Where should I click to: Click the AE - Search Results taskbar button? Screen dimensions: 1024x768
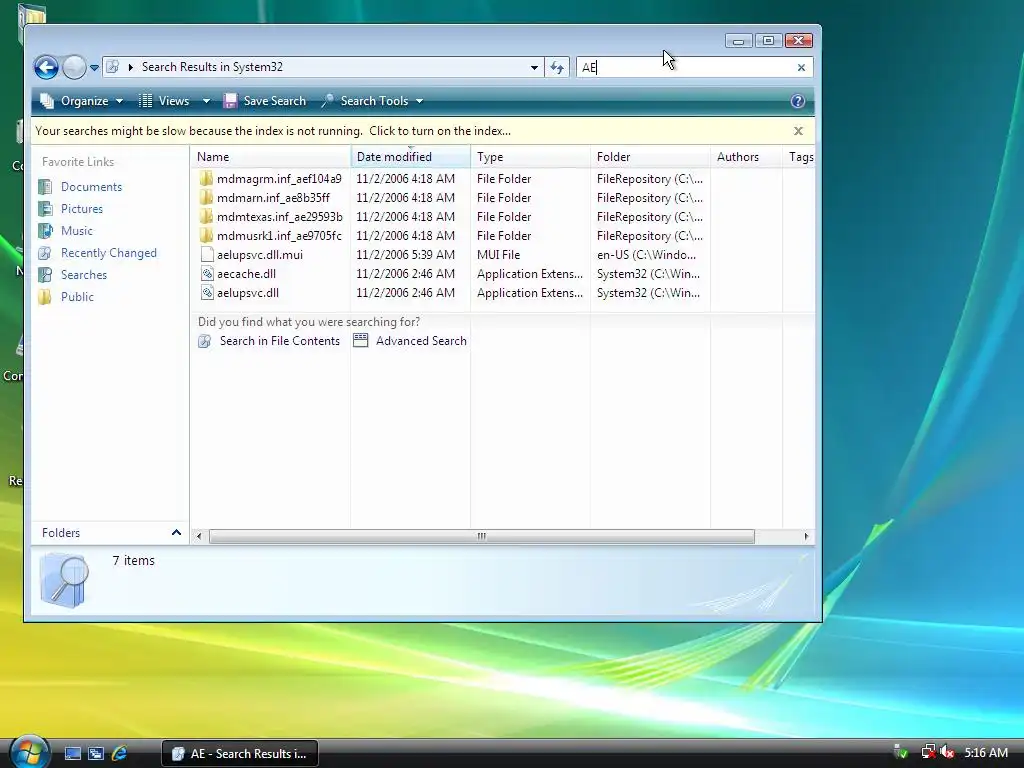(240, 754)
